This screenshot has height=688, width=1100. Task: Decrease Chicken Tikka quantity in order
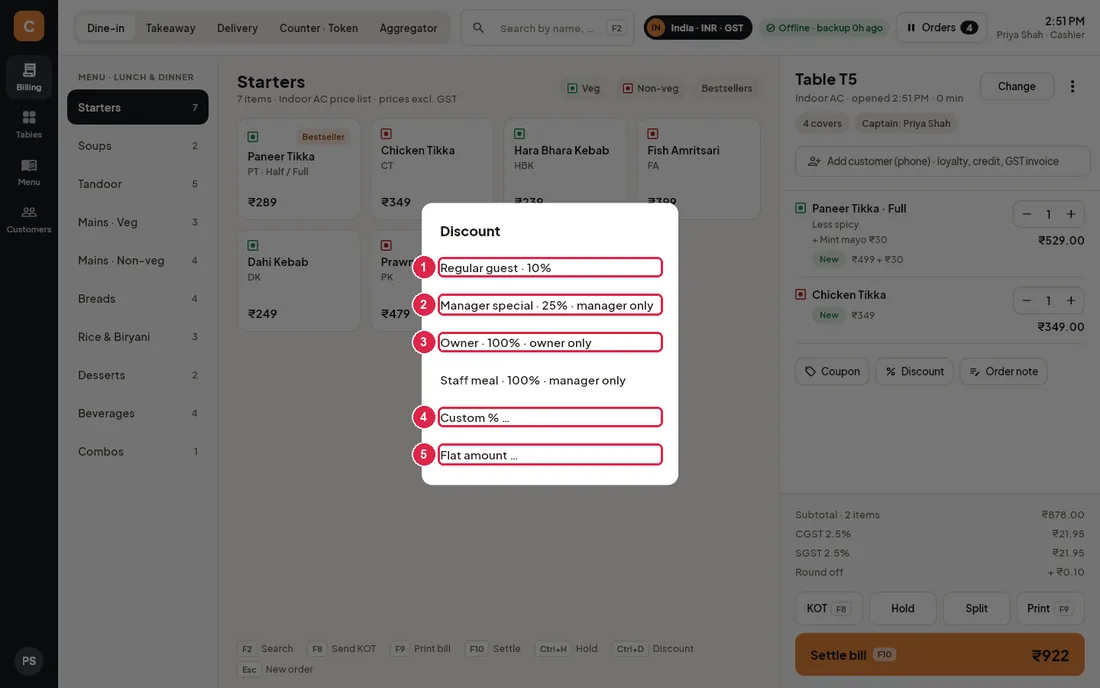(1026, 300)
